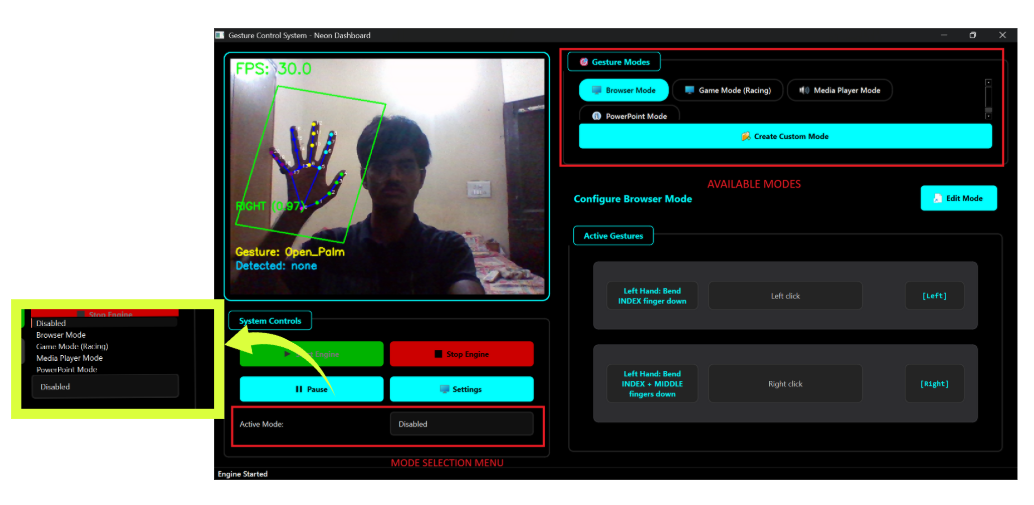1034x505 pixels.
Task: Click the [Left] key binding box
Action: pyautogui.click(x=934, y=296)
